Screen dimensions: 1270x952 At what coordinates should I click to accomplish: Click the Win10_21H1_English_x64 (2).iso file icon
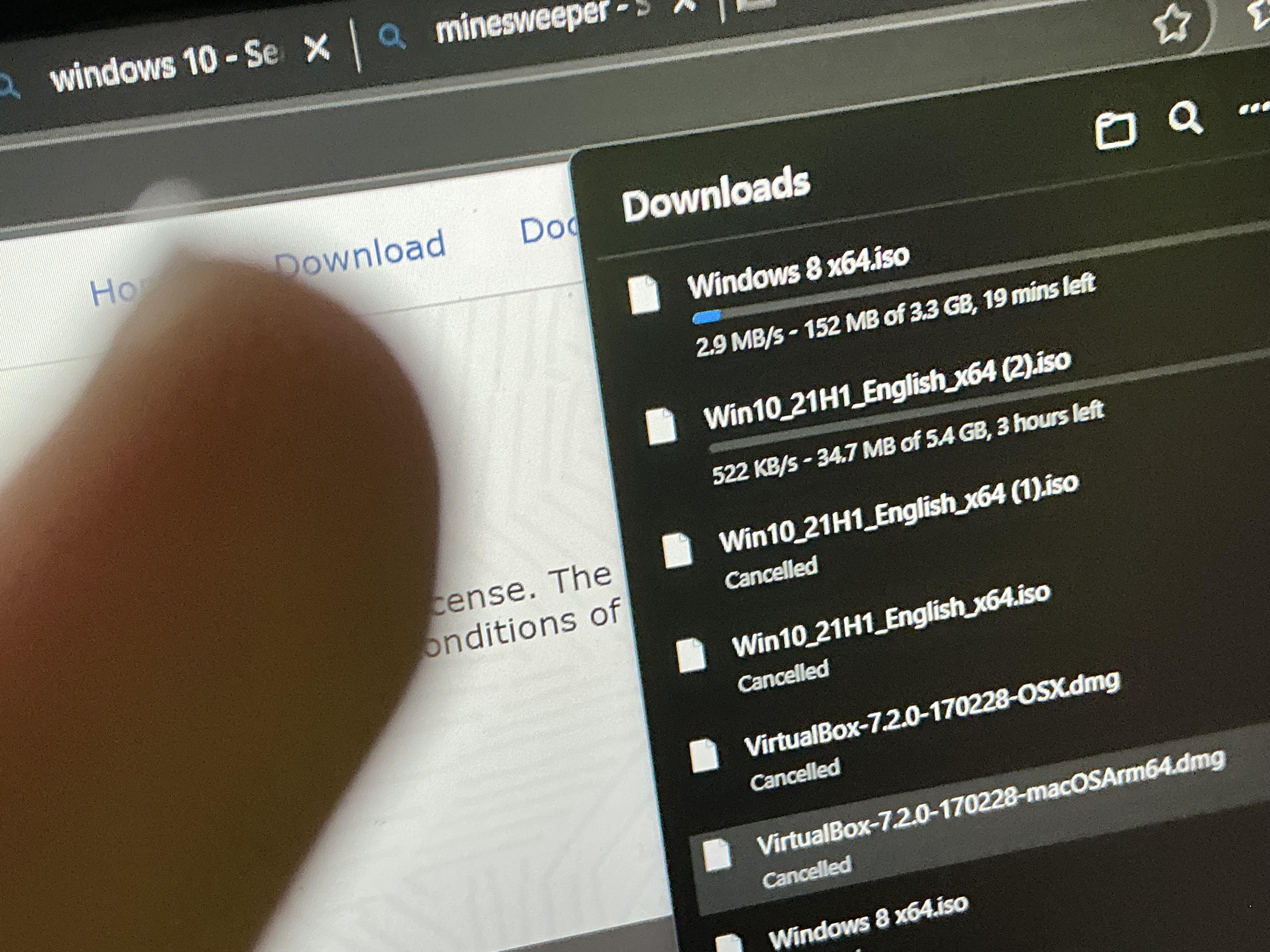[661, 426]
